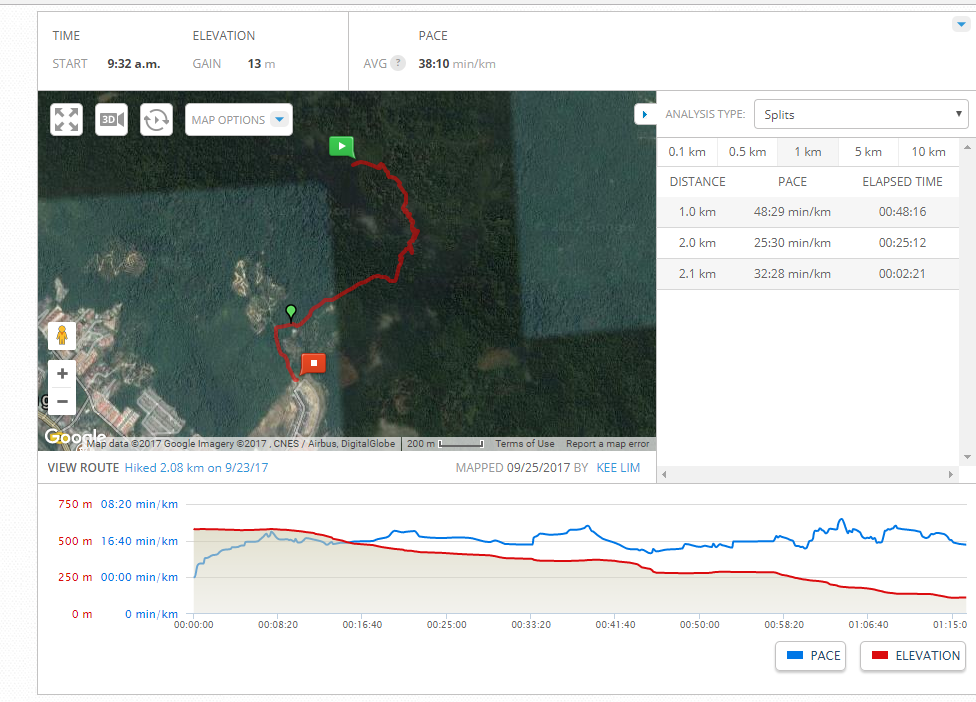Click the question mark next to AVG pace
Image resolution: width=976 pixels, height=702 pixels.
click(x=397, y=63)
